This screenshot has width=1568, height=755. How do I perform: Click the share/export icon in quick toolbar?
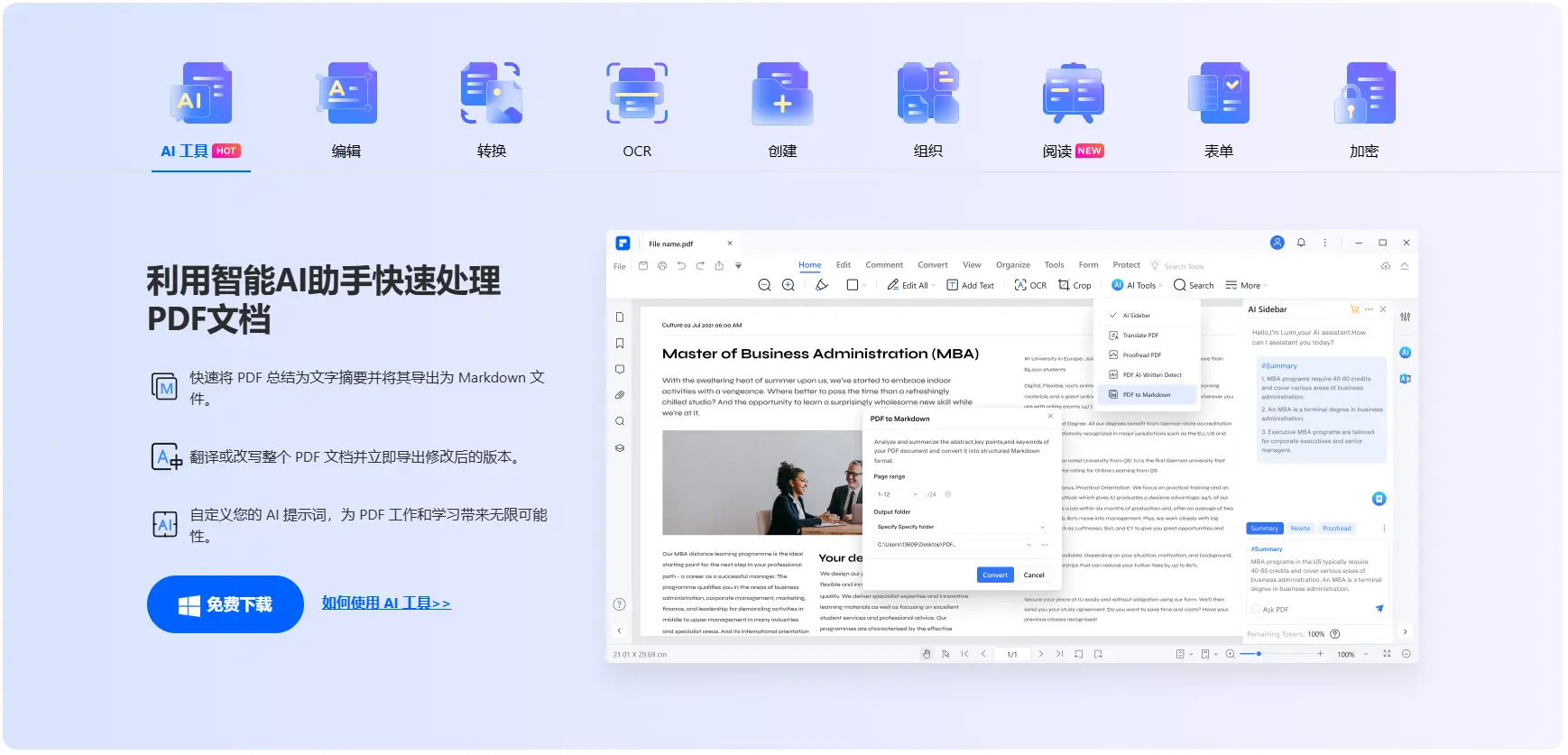pos(719,266)
